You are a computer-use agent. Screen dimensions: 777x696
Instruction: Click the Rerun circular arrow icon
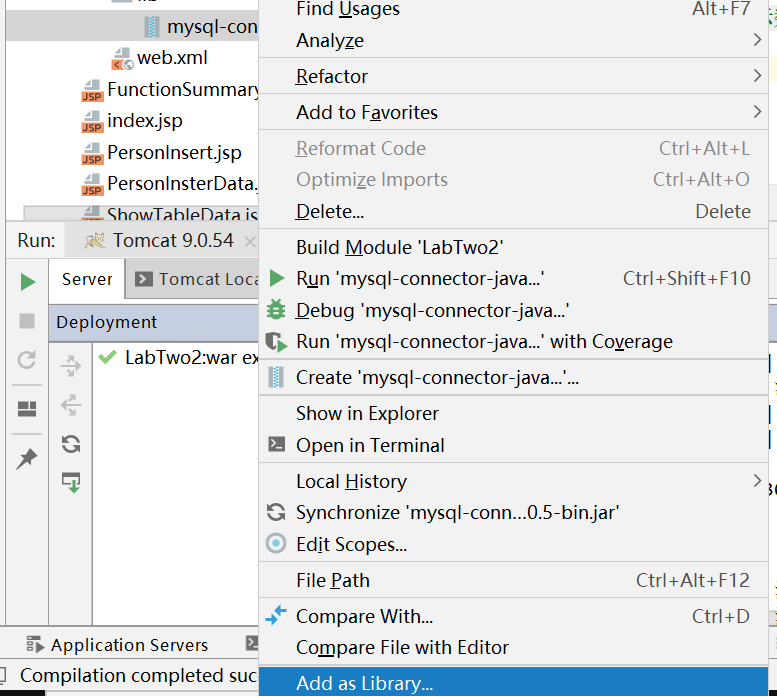coord(27,360)
